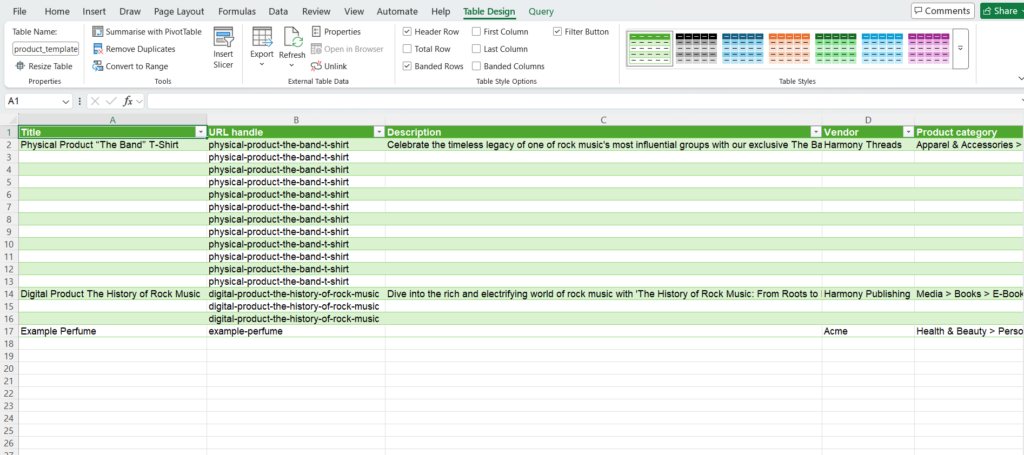Click Summarise with PivotTable
Viewport: 1024px width, 455px height.
147,31
